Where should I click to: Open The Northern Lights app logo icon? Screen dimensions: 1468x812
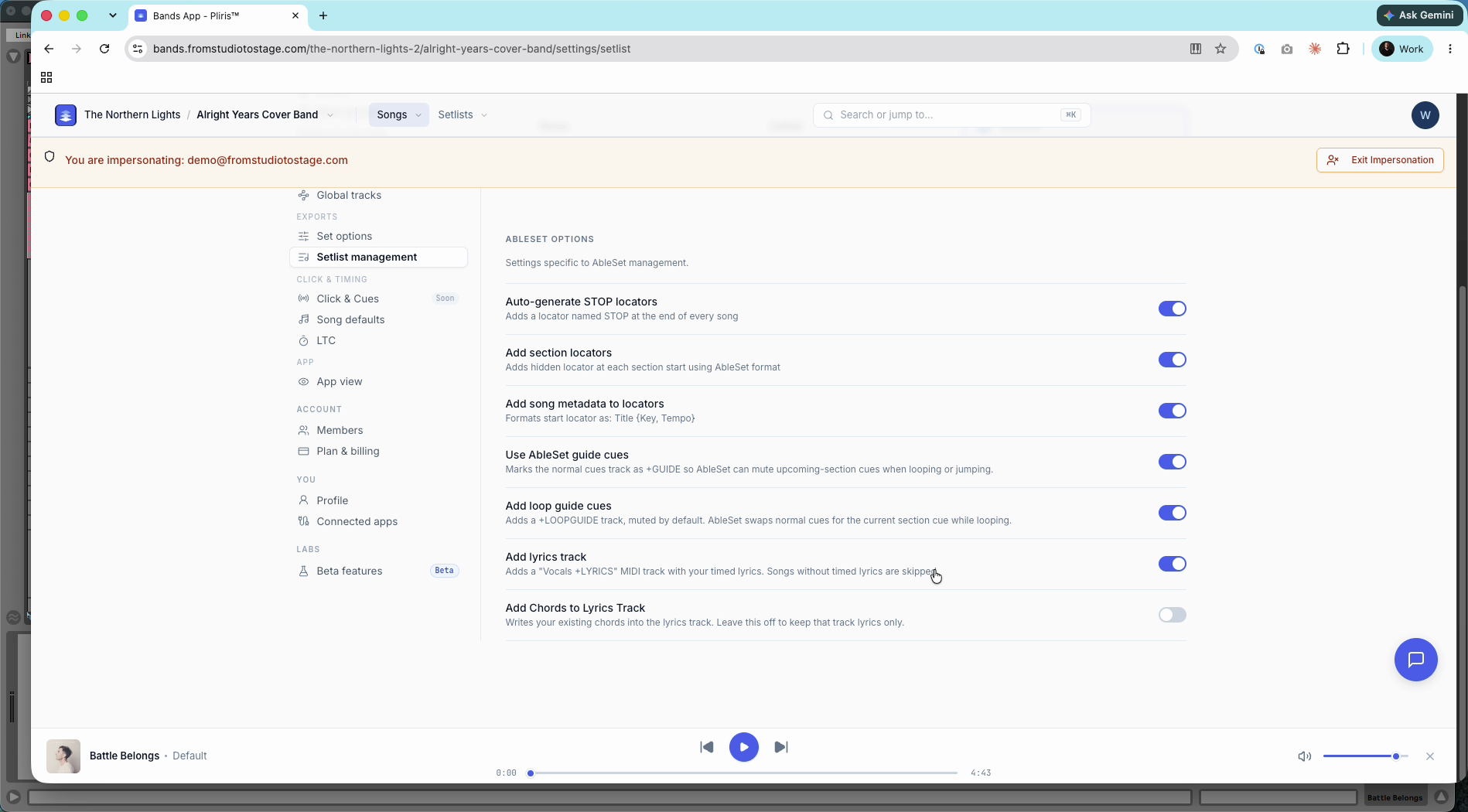click(66, 115)
